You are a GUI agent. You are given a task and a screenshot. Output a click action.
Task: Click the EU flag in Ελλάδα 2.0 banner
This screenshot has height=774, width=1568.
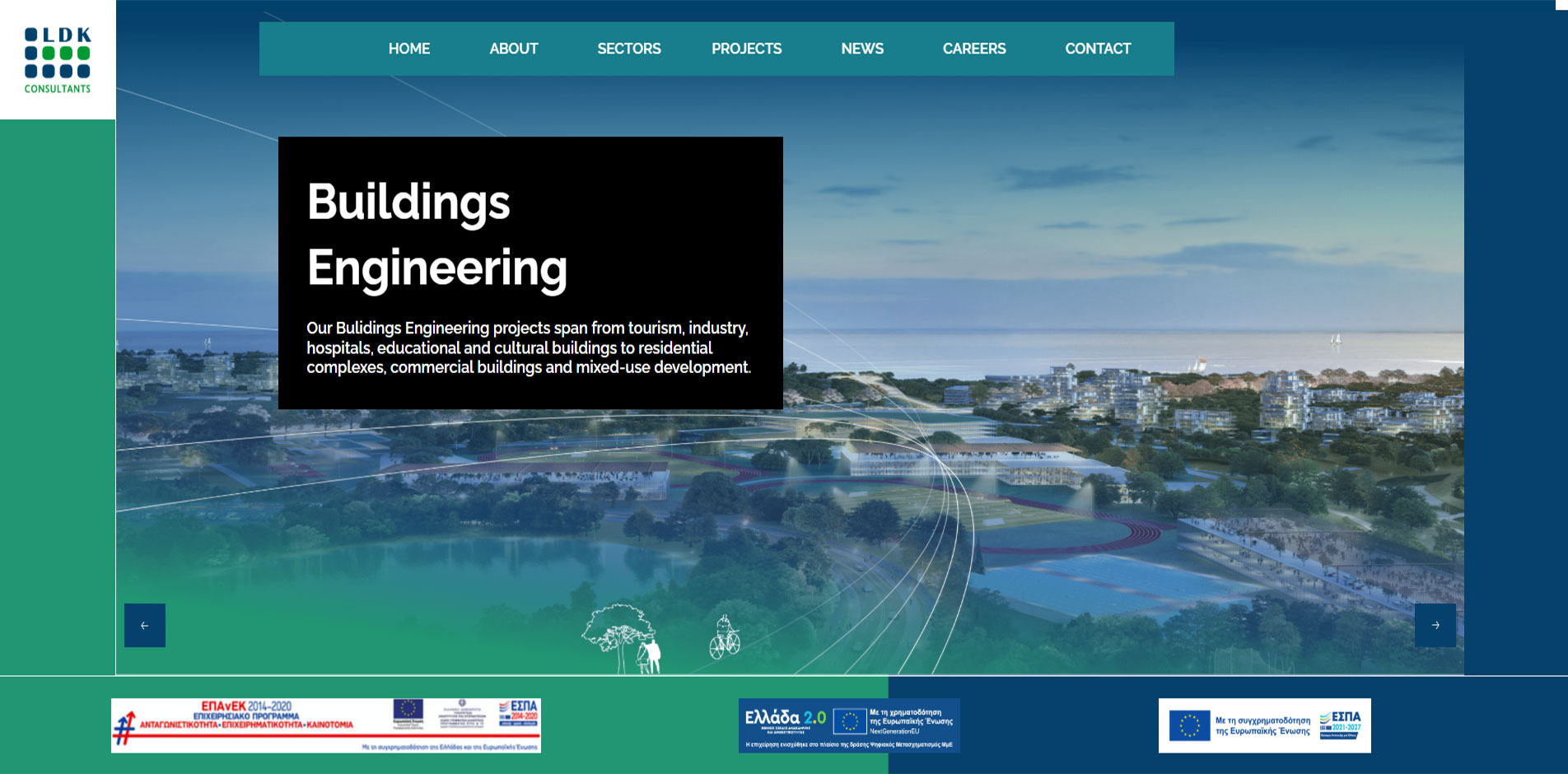[x=849, y=722]
